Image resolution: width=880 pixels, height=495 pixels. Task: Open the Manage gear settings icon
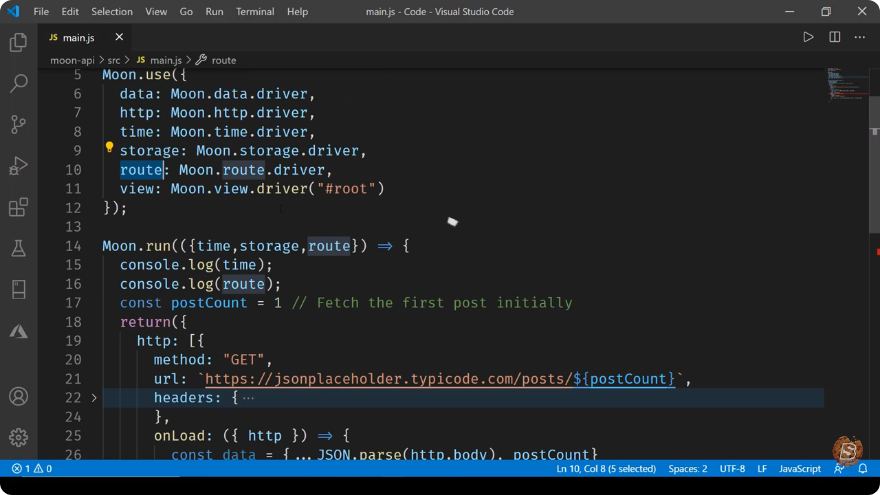18,437
